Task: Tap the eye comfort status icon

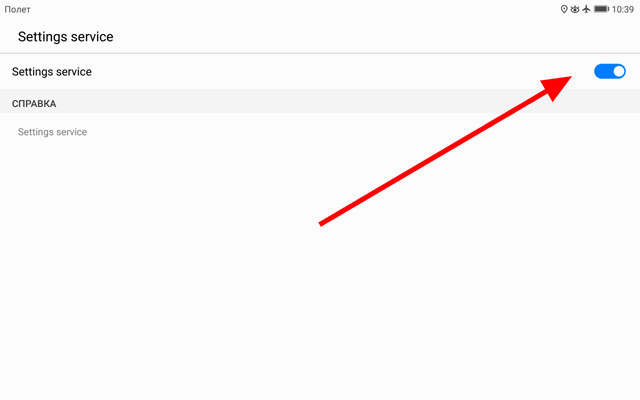Action: (x=575, y=9)
